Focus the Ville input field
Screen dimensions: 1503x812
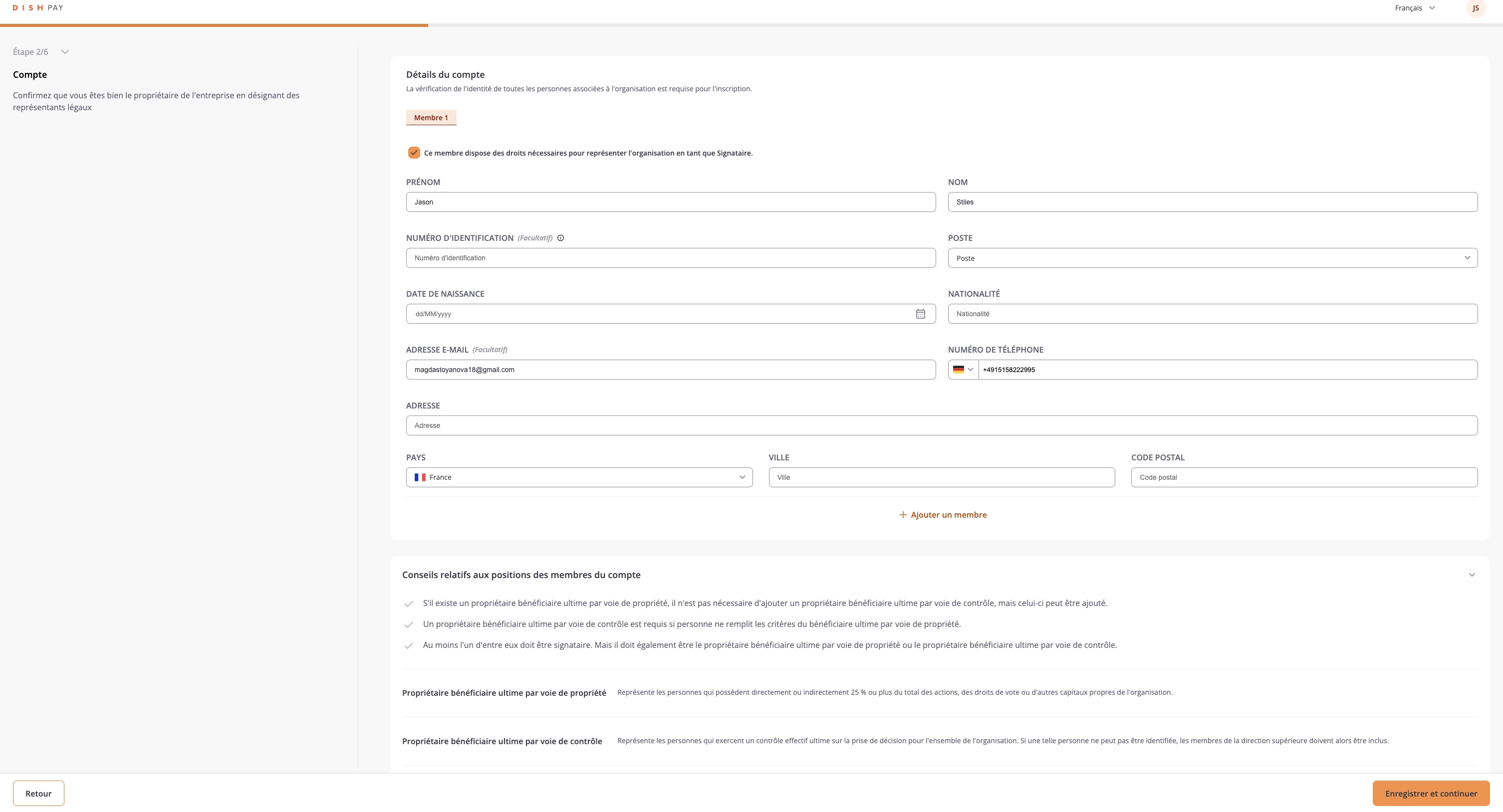941,477
